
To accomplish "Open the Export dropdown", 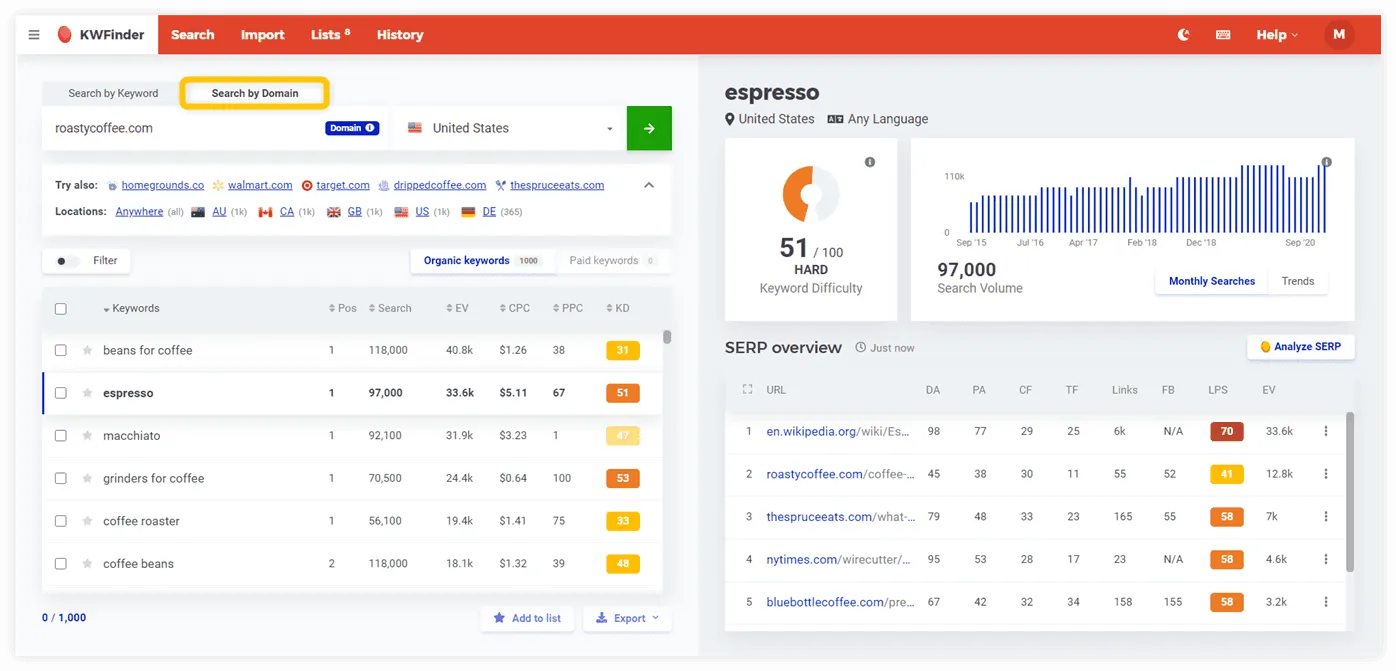I will click(627, 618).
